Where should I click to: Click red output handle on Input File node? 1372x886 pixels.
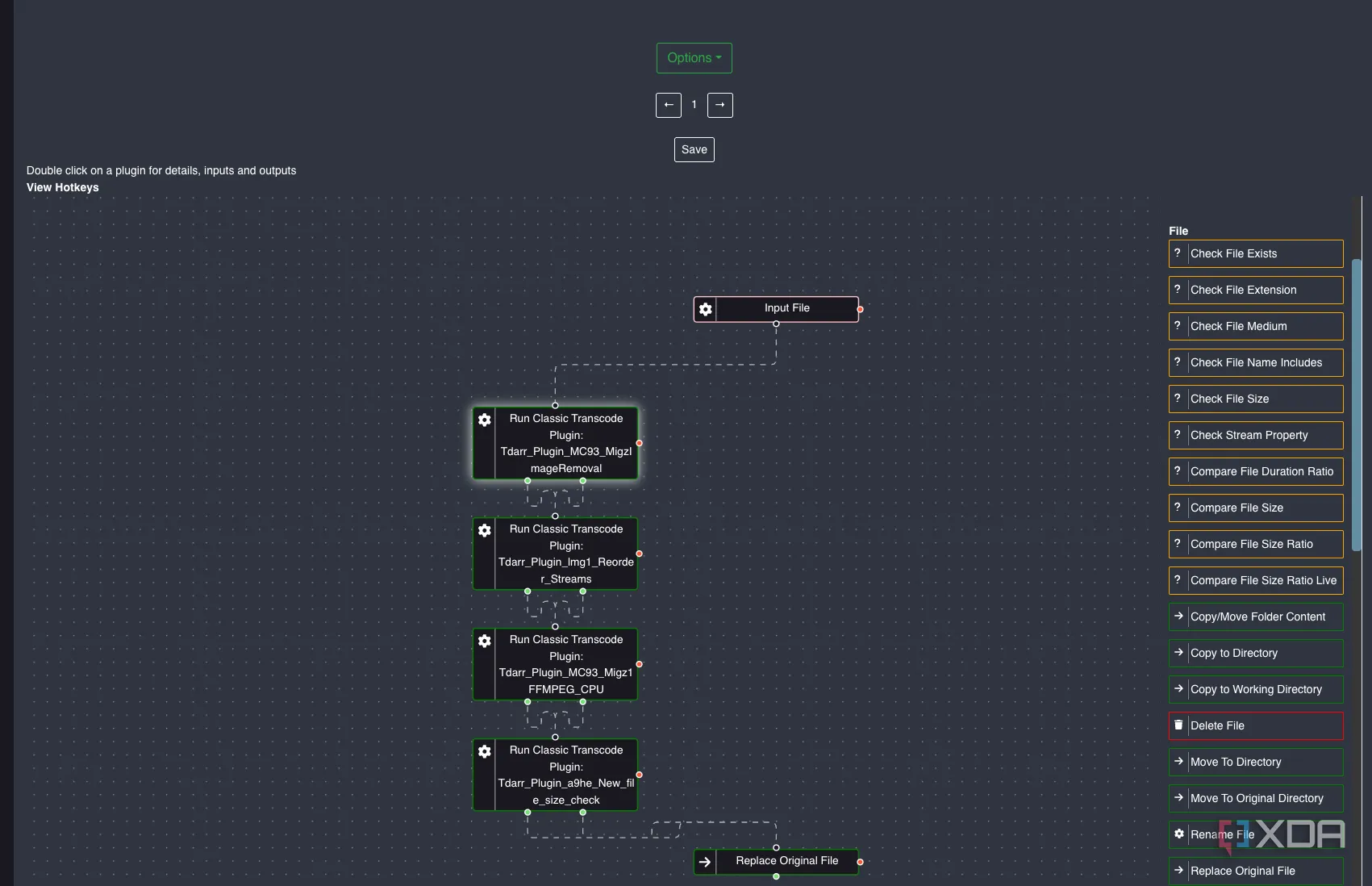point(860,309)
